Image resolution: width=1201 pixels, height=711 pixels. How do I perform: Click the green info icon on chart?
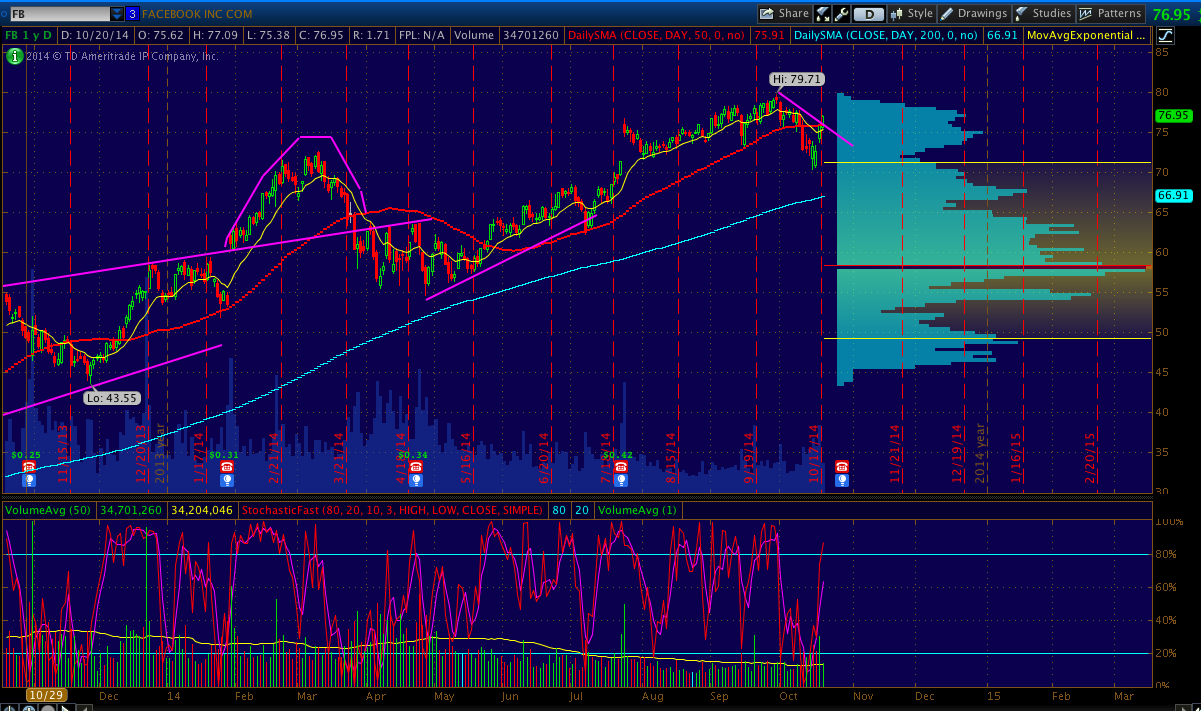[14, 56]
